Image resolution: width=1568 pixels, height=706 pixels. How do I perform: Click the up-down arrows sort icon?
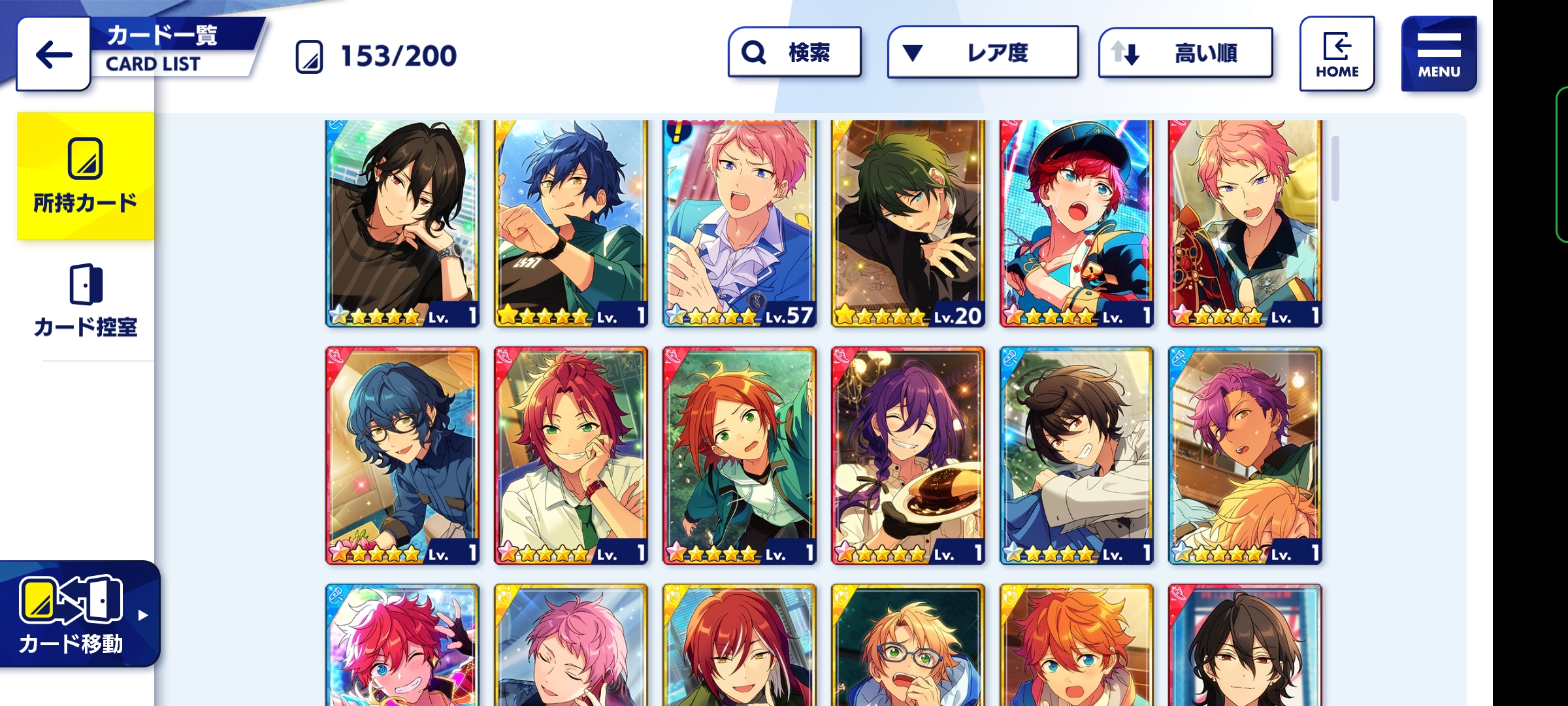(1125, 52)
